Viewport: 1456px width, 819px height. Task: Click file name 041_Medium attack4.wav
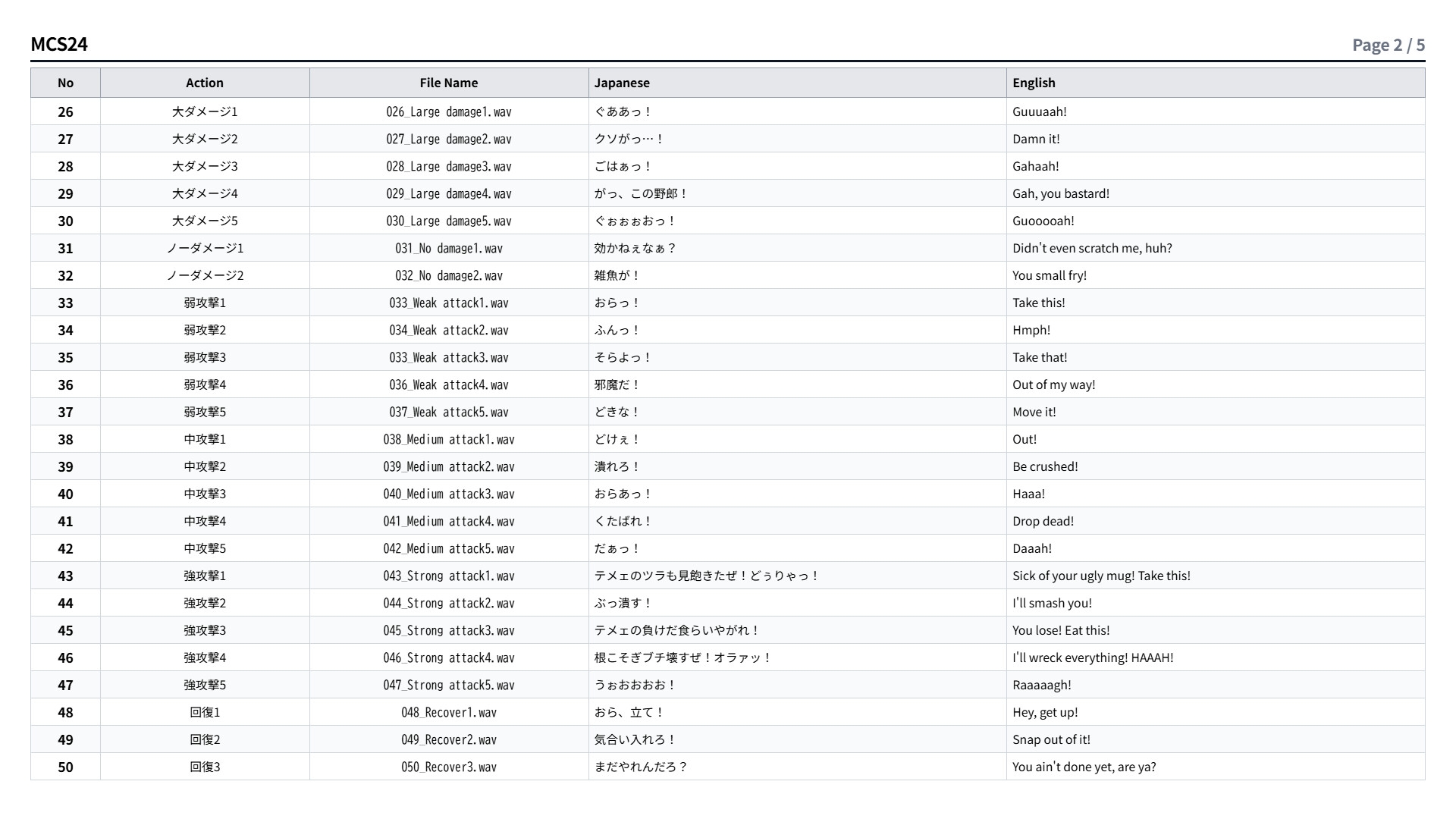[449, 521]
